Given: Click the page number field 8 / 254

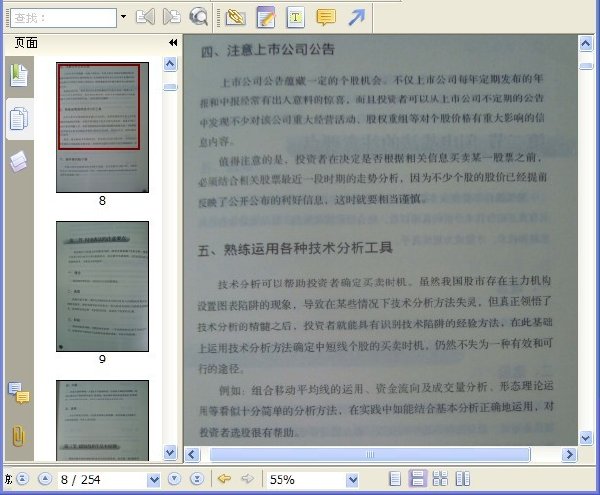Looking at the screenshot, I should point(103,480).
